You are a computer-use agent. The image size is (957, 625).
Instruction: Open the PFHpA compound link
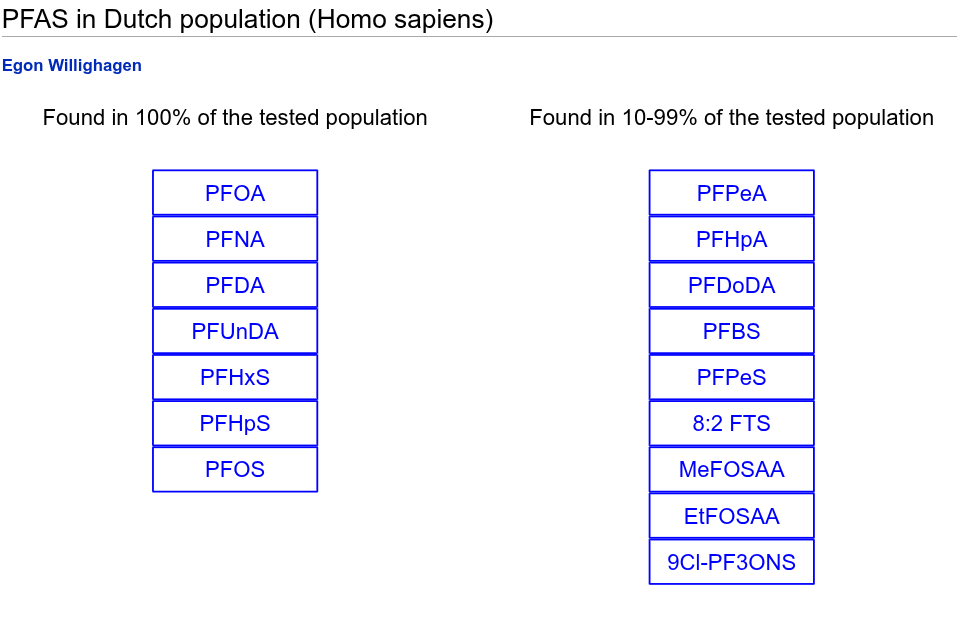(x=731, y=239)
